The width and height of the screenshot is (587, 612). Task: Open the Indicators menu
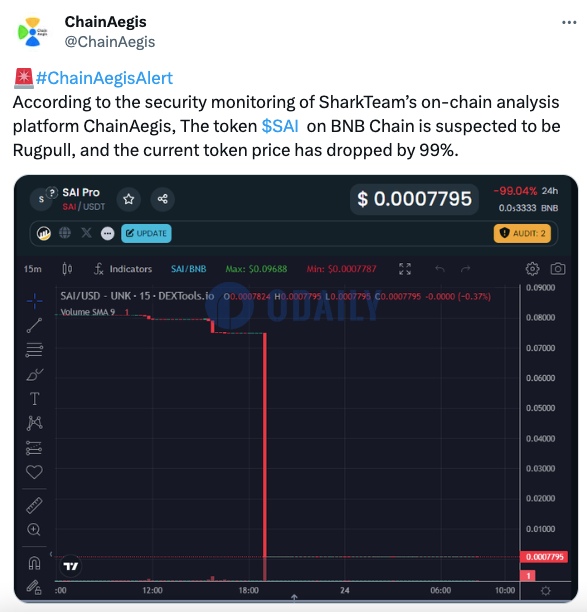(123, 269)
